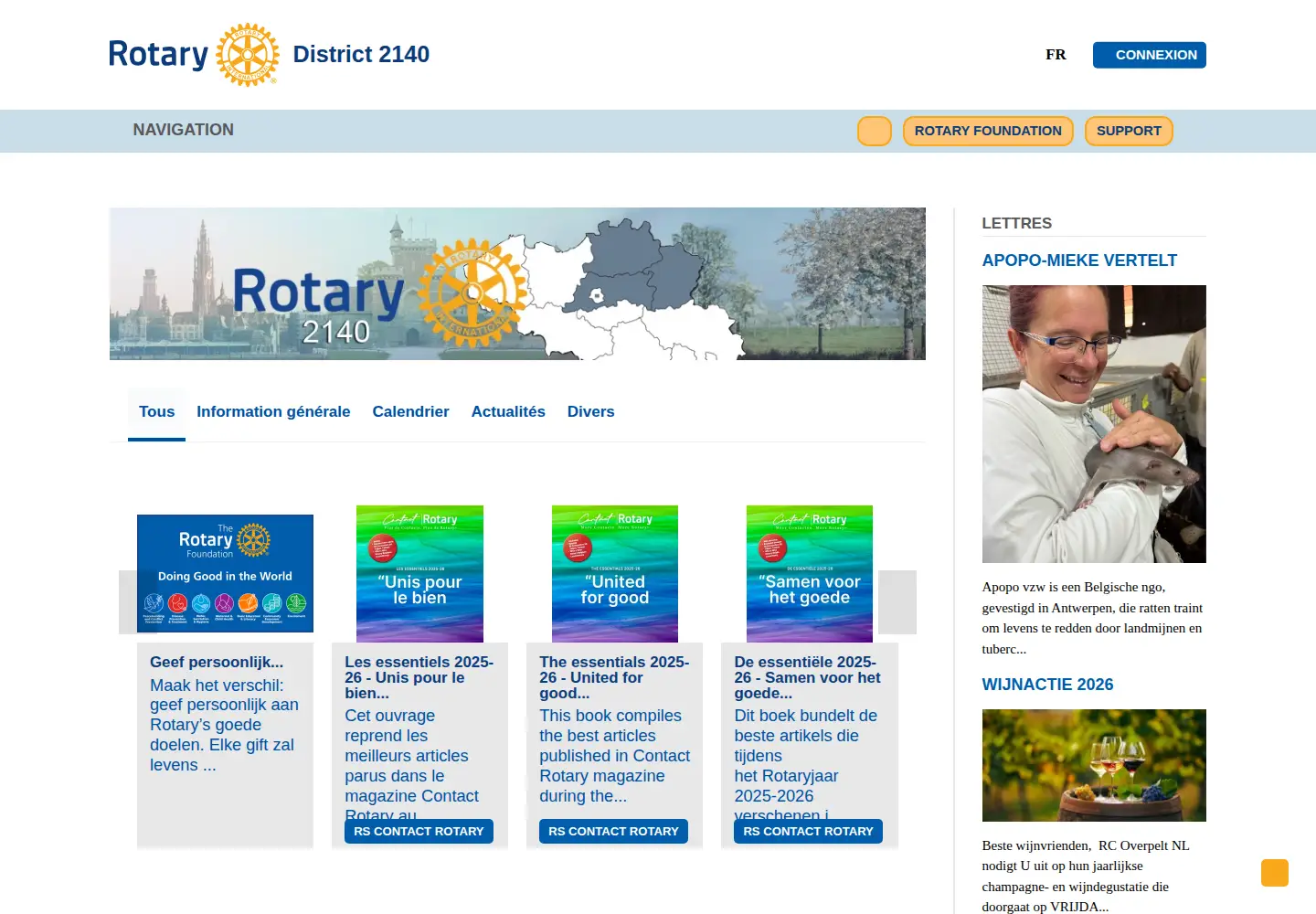Open the wine glasses photo
The height and width of the screenshot is (914, 1316).
tap(1094, 765)
